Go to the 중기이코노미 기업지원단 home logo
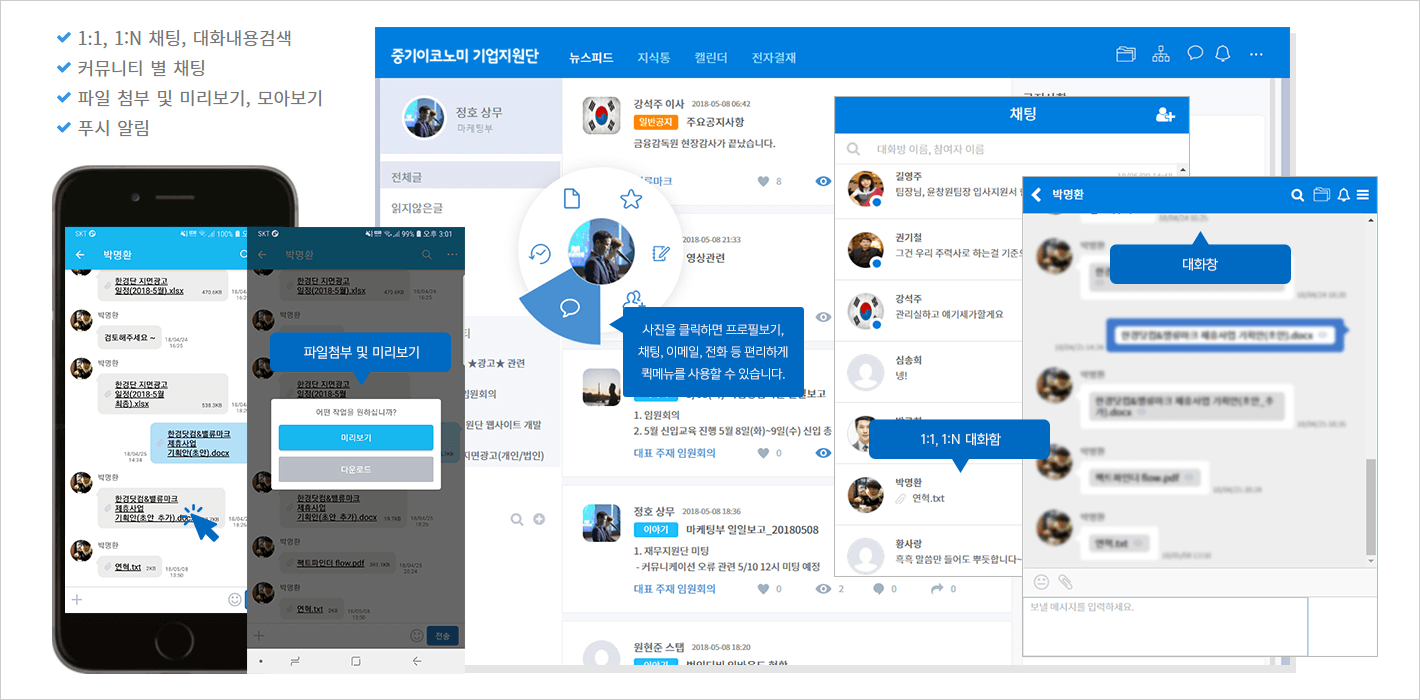Screen dimensions: 1420x700 click(465, 55)
